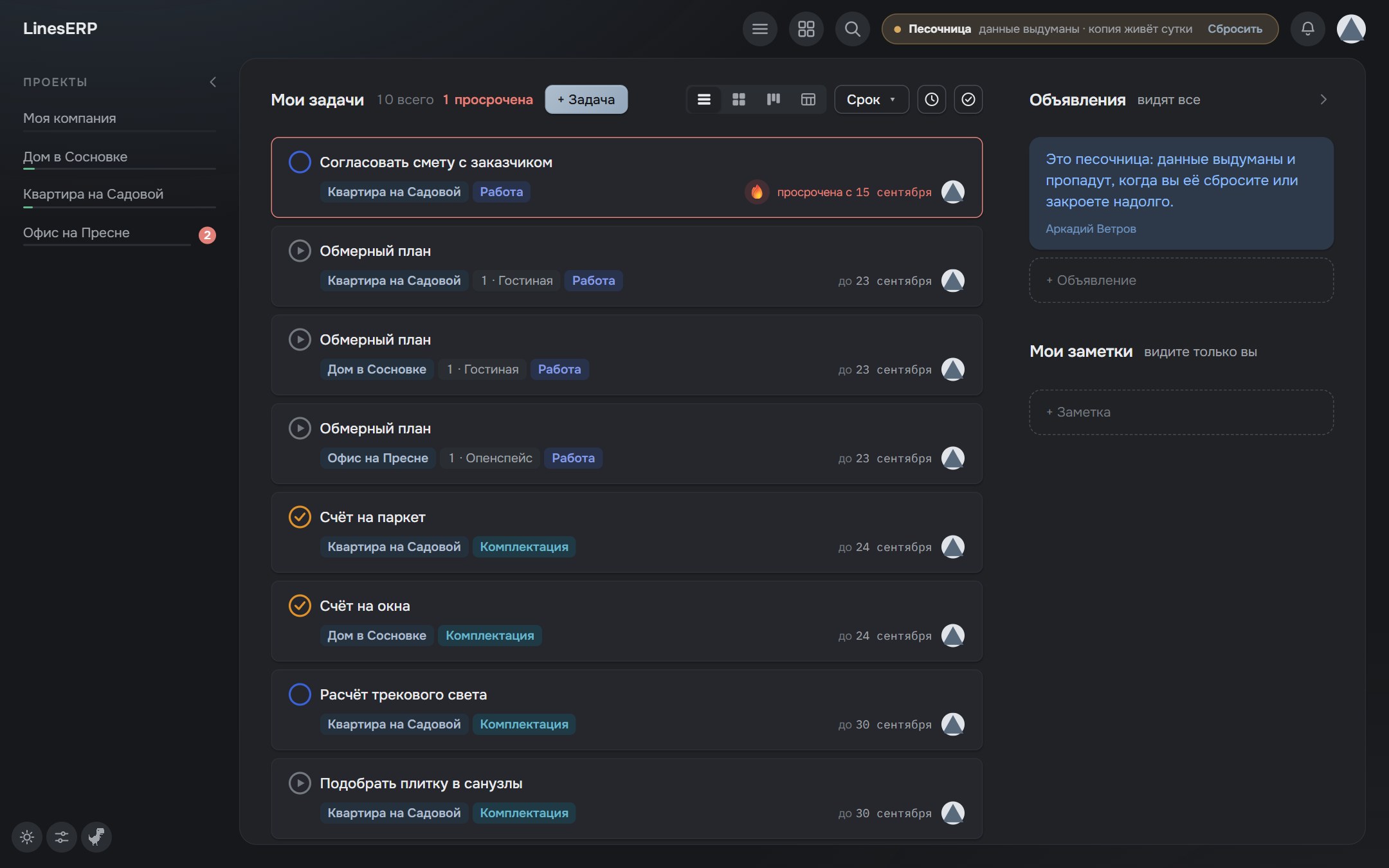Add new + Объявление
Viewport: 1389px width, 868px height.
pos(1181,280)
